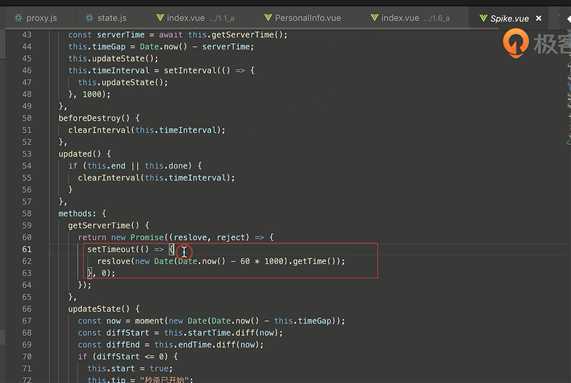Viewport: 571px width, 383px height.
Task: Click 'moment' call on line 67
Action: [x=149, y=321]
